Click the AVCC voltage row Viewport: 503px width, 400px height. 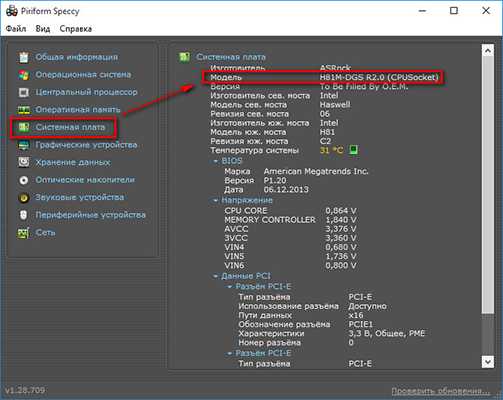tap(290, 229)
